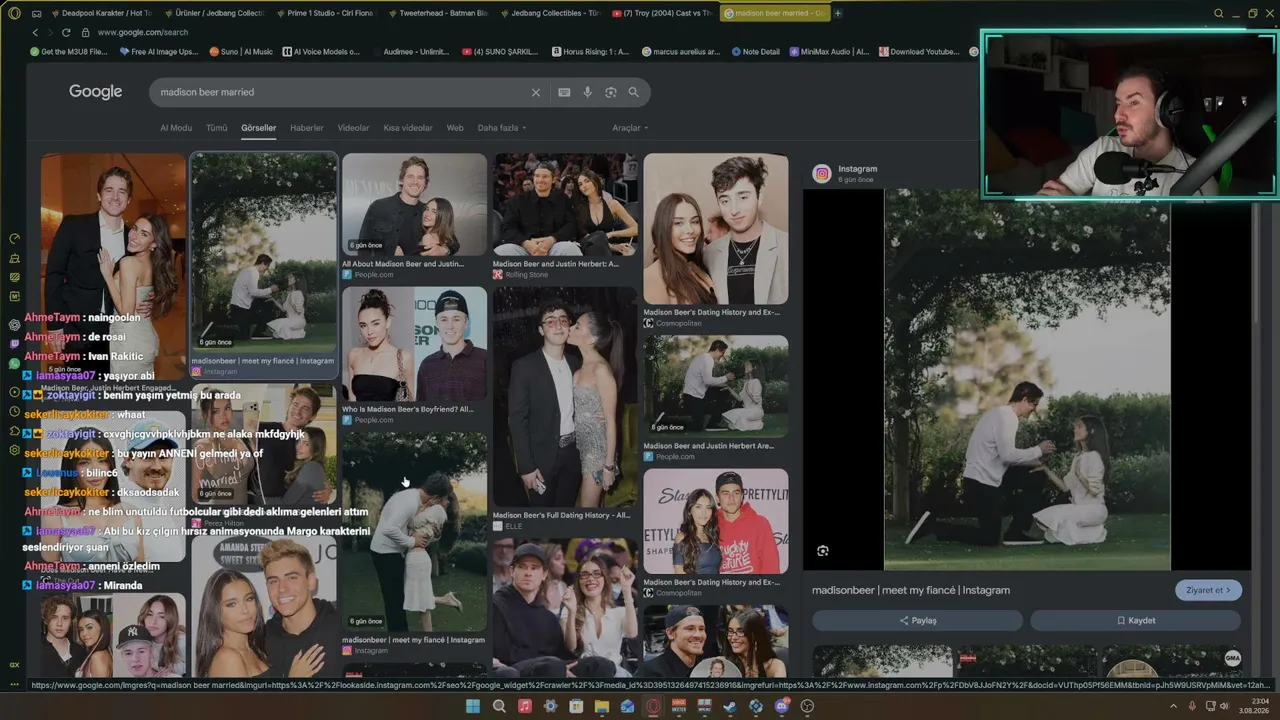Navigate back in the browser
Image resolution: width=1280 pixels, height=720 pixels.
point(36,32)
